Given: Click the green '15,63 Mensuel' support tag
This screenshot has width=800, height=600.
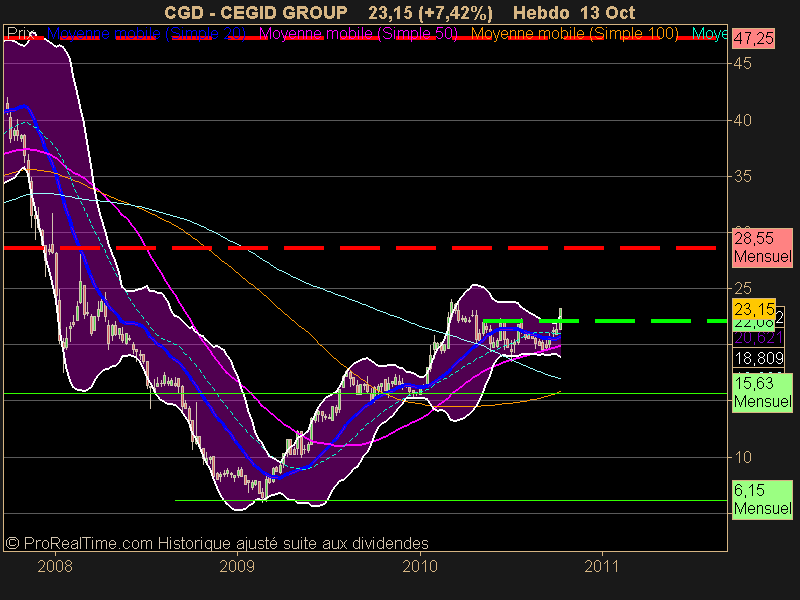Looking at the screenshot, I should 762,392.
